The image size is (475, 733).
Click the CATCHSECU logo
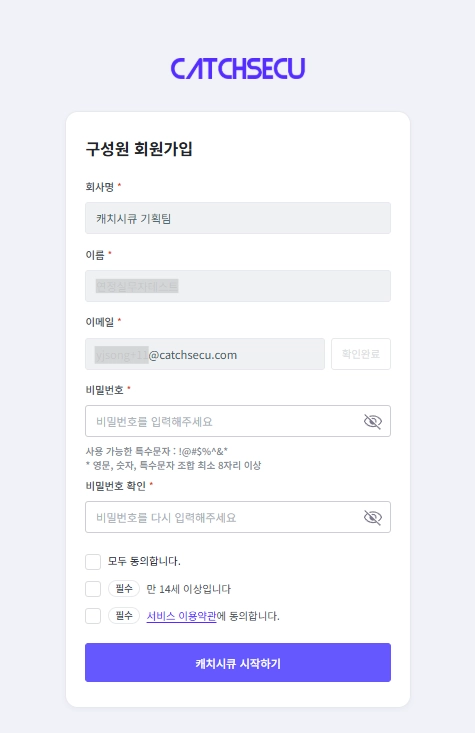click(238, 69)
